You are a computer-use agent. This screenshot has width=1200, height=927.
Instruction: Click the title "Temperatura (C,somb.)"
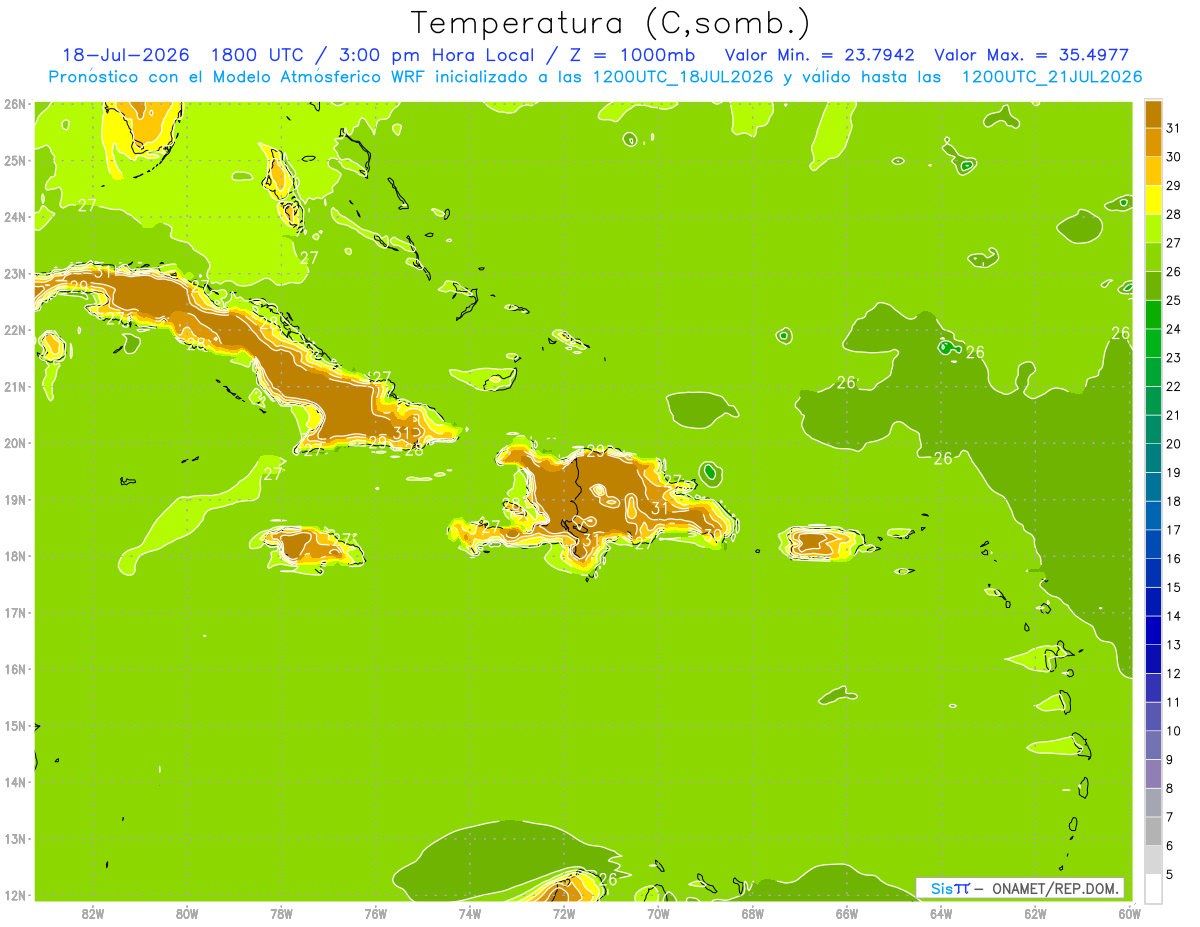tap(611, 23)
